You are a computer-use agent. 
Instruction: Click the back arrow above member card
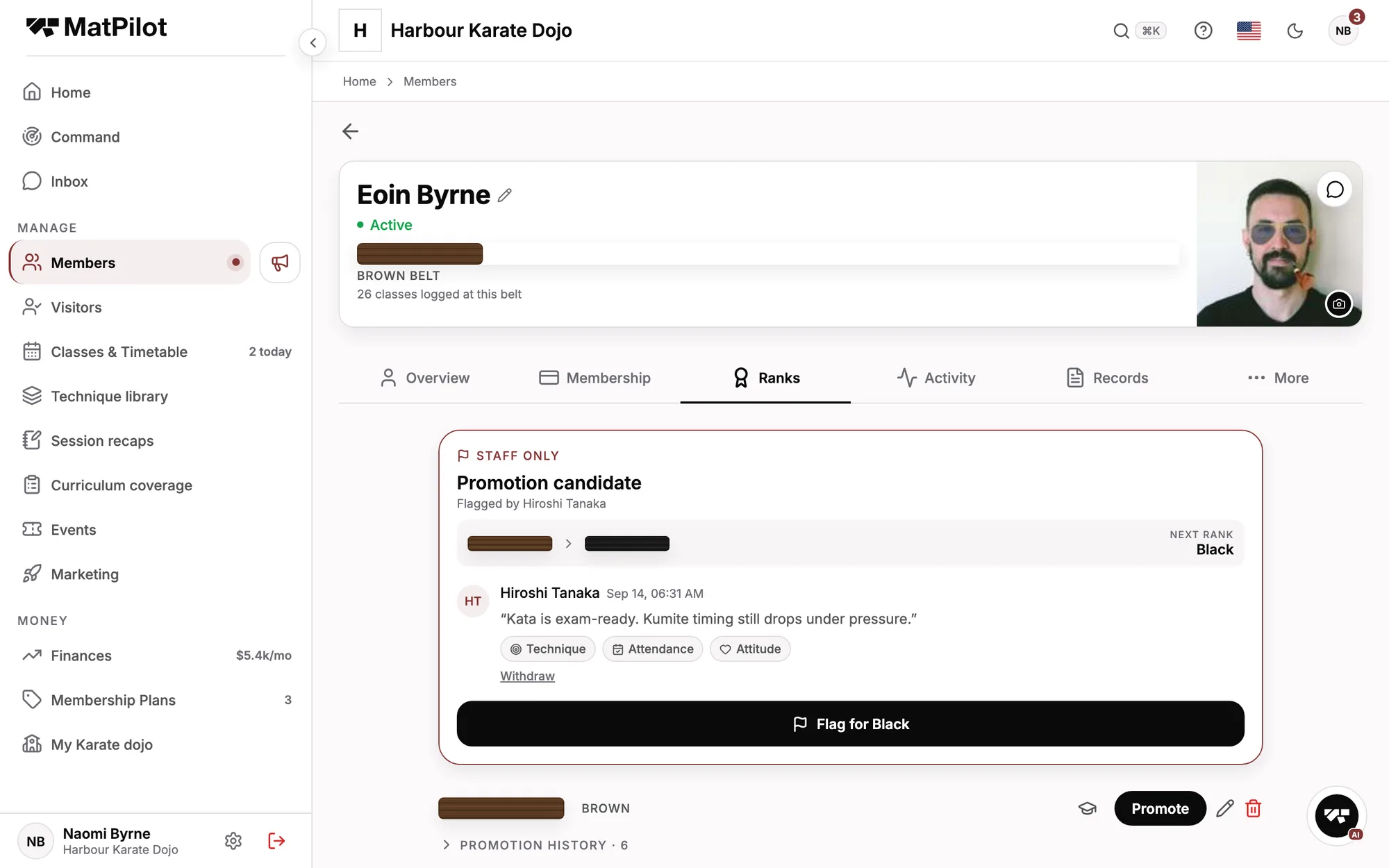pos(351,131)
